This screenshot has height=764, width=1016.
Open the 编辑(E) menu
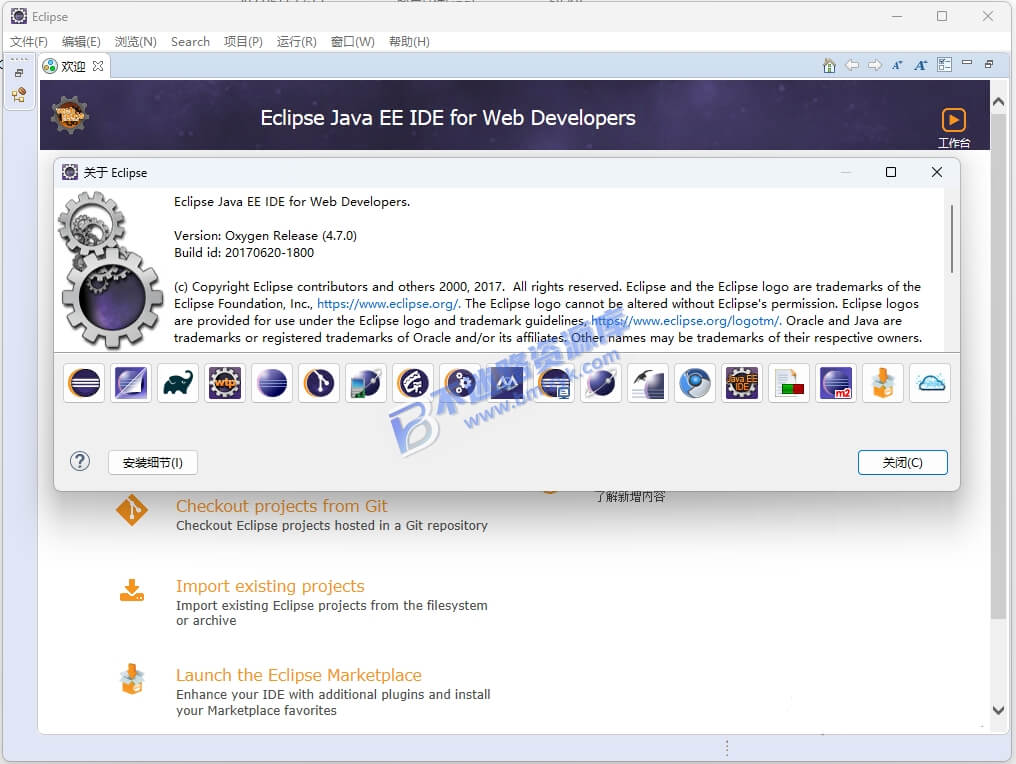point(81,41)
